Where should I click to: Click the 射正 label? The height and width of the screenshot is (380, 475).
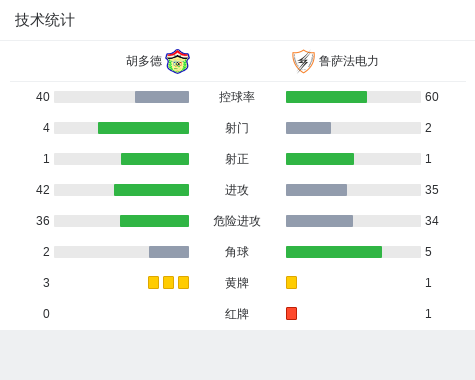pos(237,159)
